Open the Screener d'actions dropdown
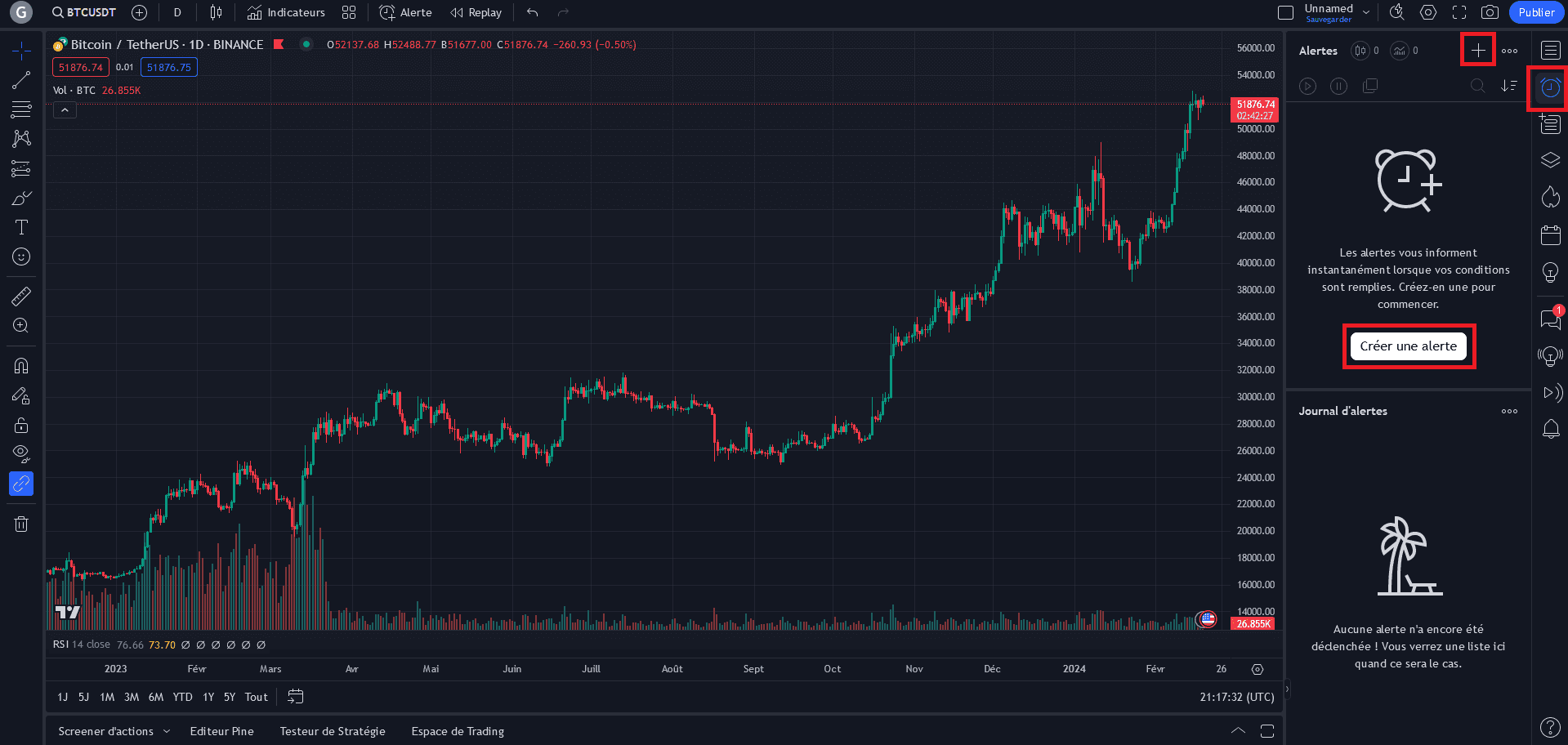 click(x=114, y=731)
